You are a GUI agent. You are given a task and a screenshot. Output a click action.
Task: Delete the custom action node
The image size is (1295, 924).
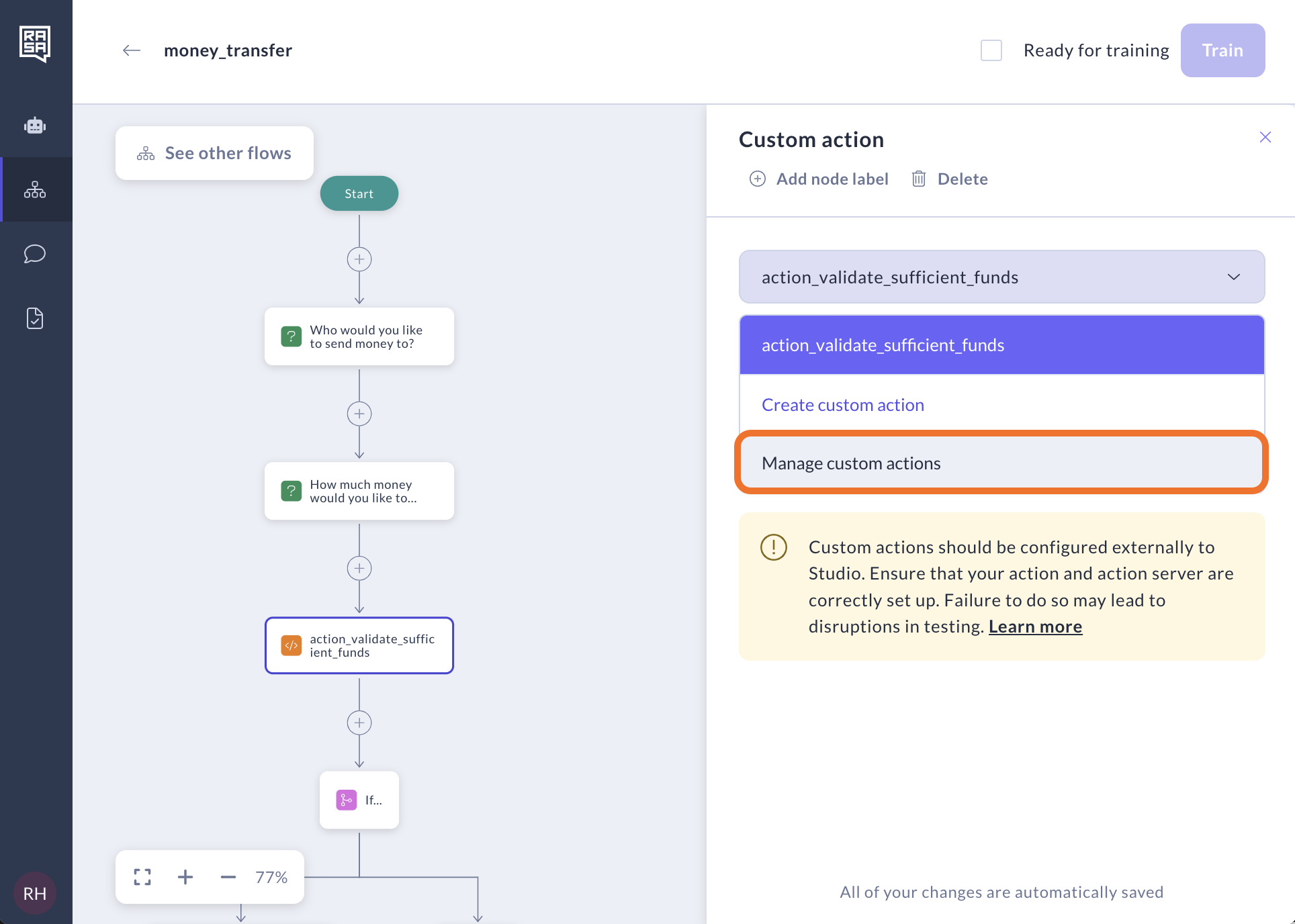click(x=950, y=179)
